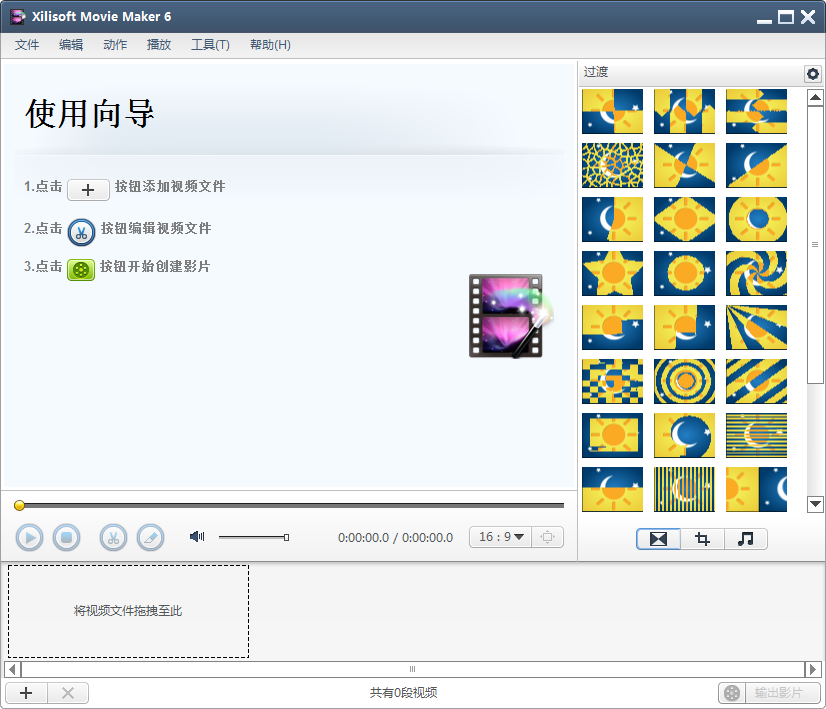Select the vertical blinds transition thumbnail

click(x=684, y=489)
